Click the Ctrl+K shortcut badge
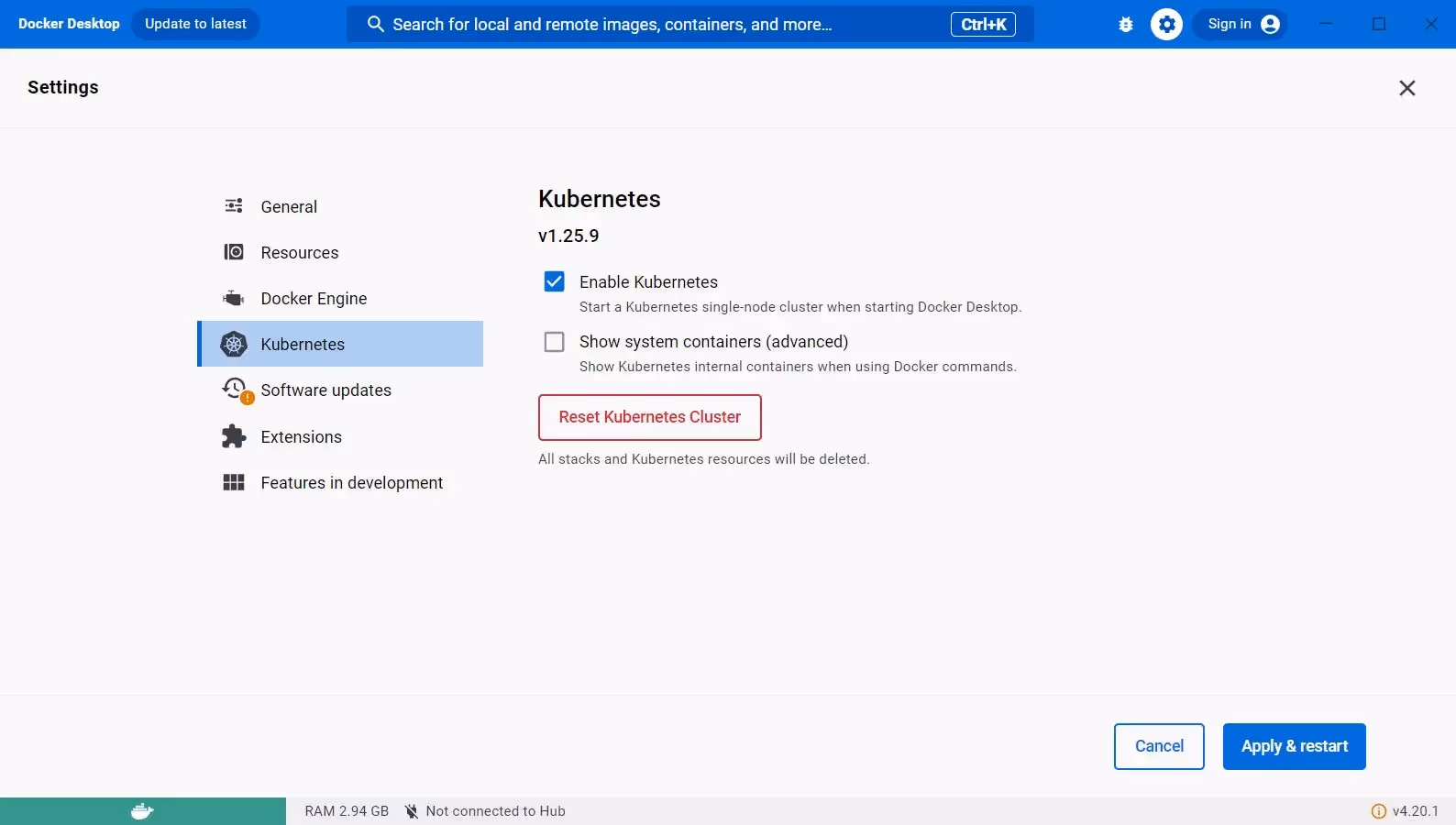This screenshot has height=825, width=1456. (x=983, y=25)
